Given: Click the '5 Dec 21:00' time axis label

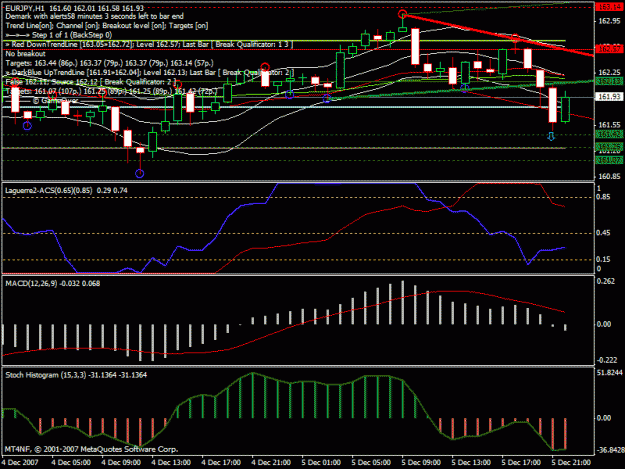Looking at the screenshot, I should click(571, 463).
